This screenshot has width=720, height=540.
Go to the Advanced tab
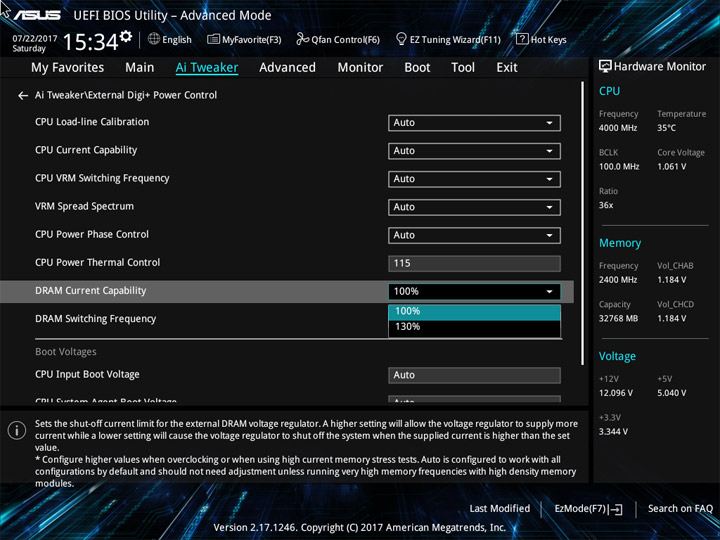[x=287, y=68]
